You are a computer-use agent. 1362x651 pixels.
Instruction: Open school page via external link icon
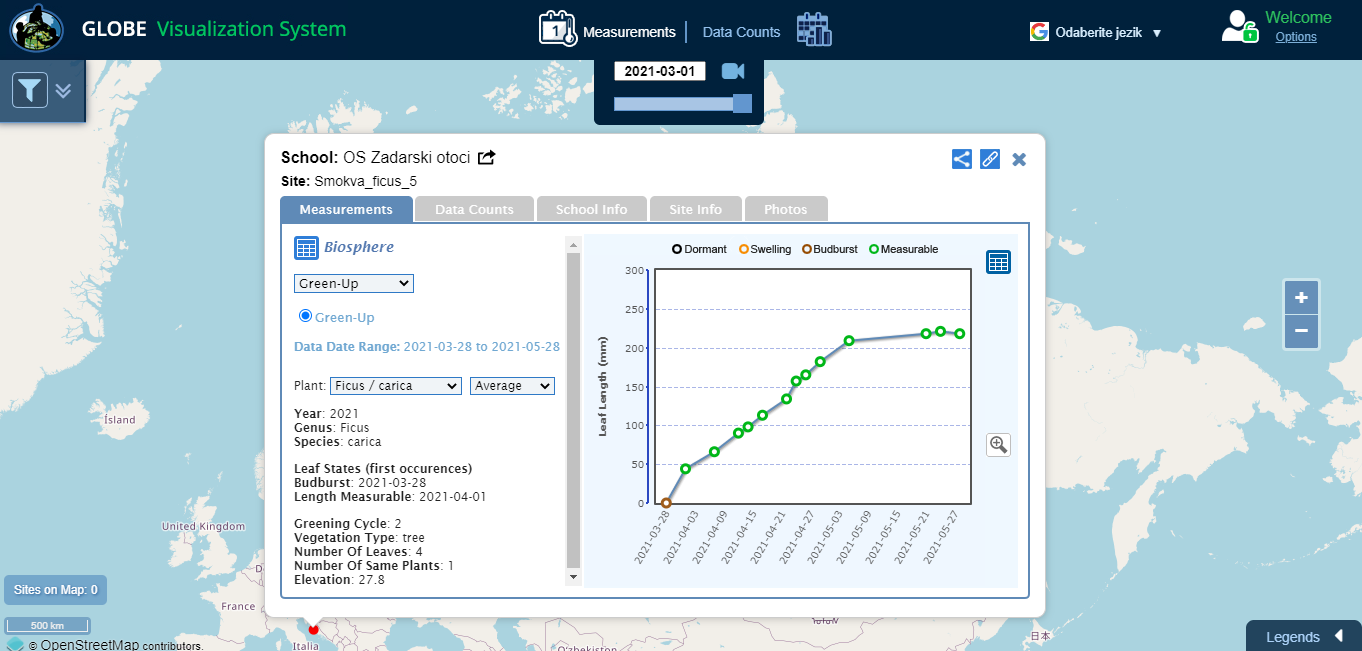coord(487,157)
